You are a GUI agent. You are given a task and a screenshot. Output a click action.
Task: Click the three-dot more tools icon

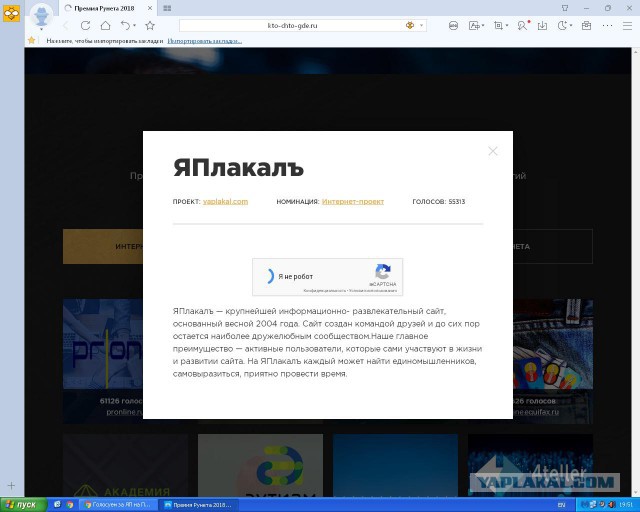(607, 26)
